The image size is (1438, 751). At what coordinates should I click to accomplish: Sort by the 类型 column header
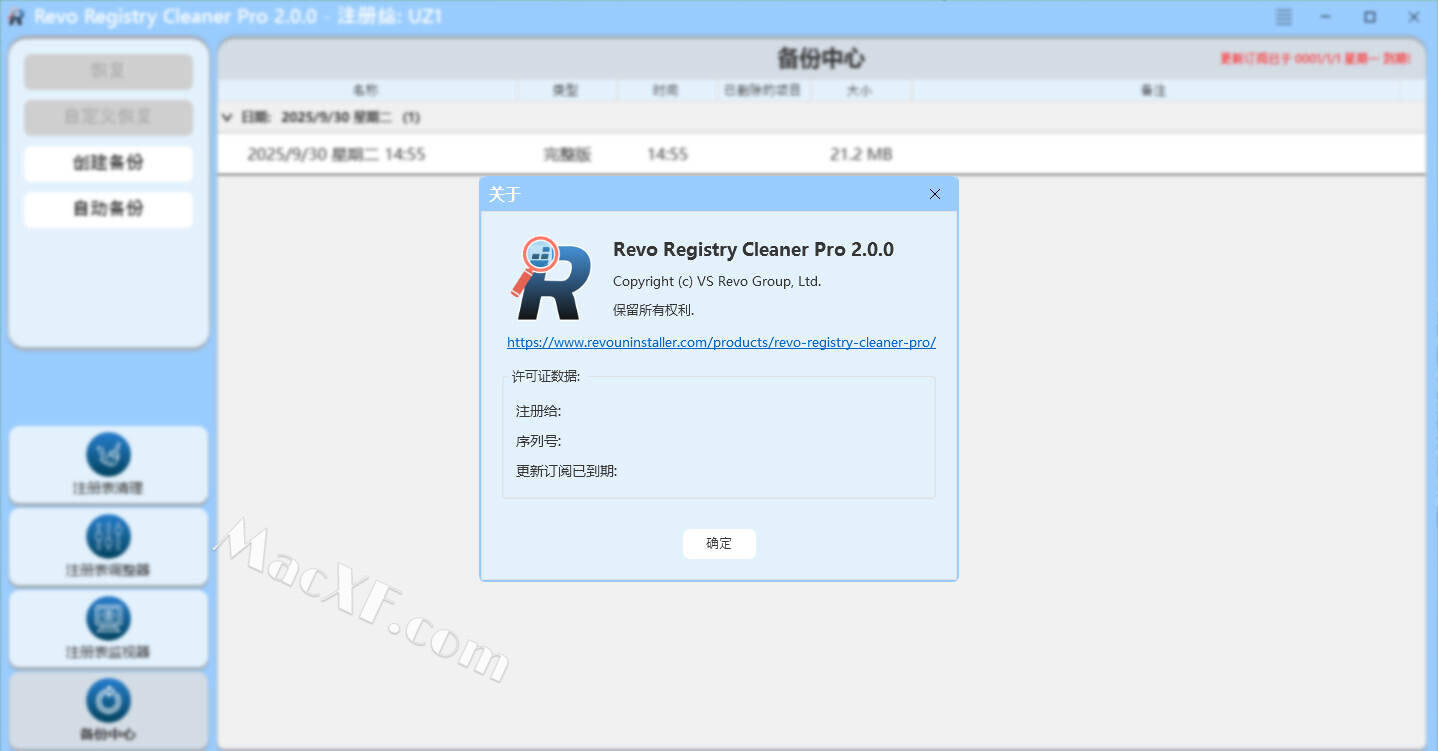pos(566,91)
